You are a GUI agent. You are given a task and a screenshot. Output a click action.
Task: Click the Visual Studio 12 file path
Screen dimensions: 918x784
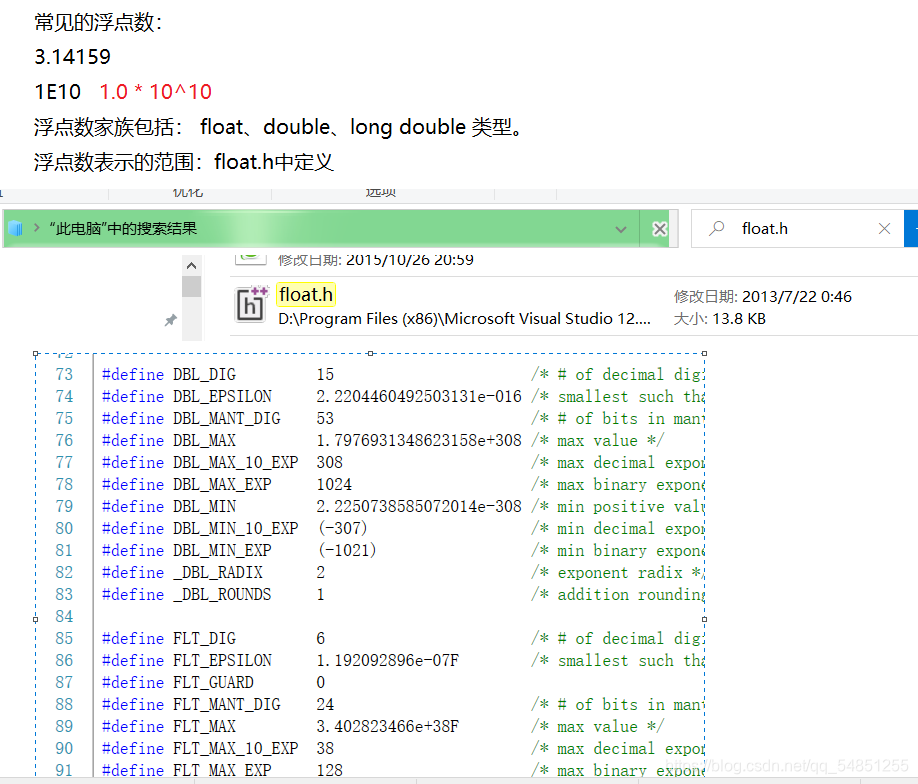(x=464, y=319)
